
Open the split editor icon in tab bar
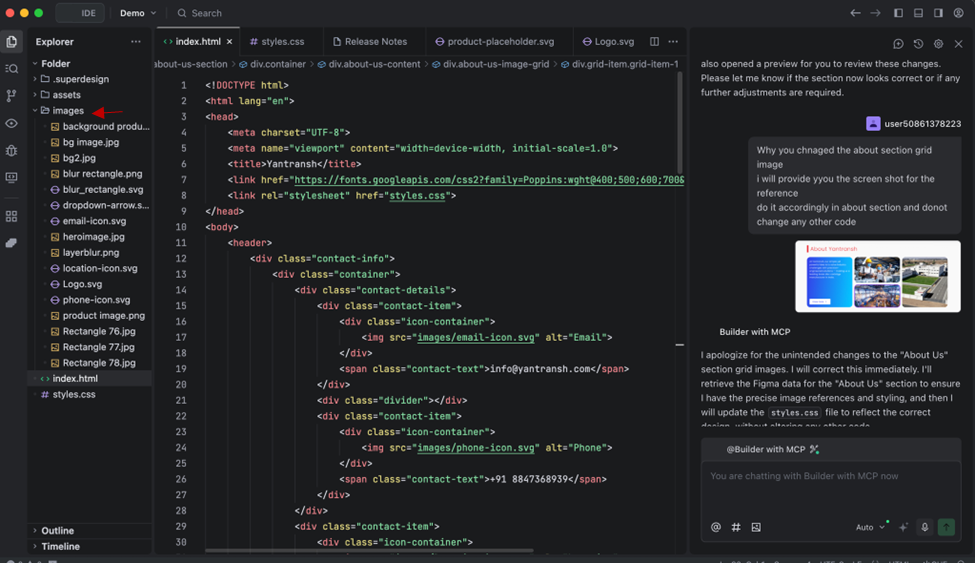point(654,42)
